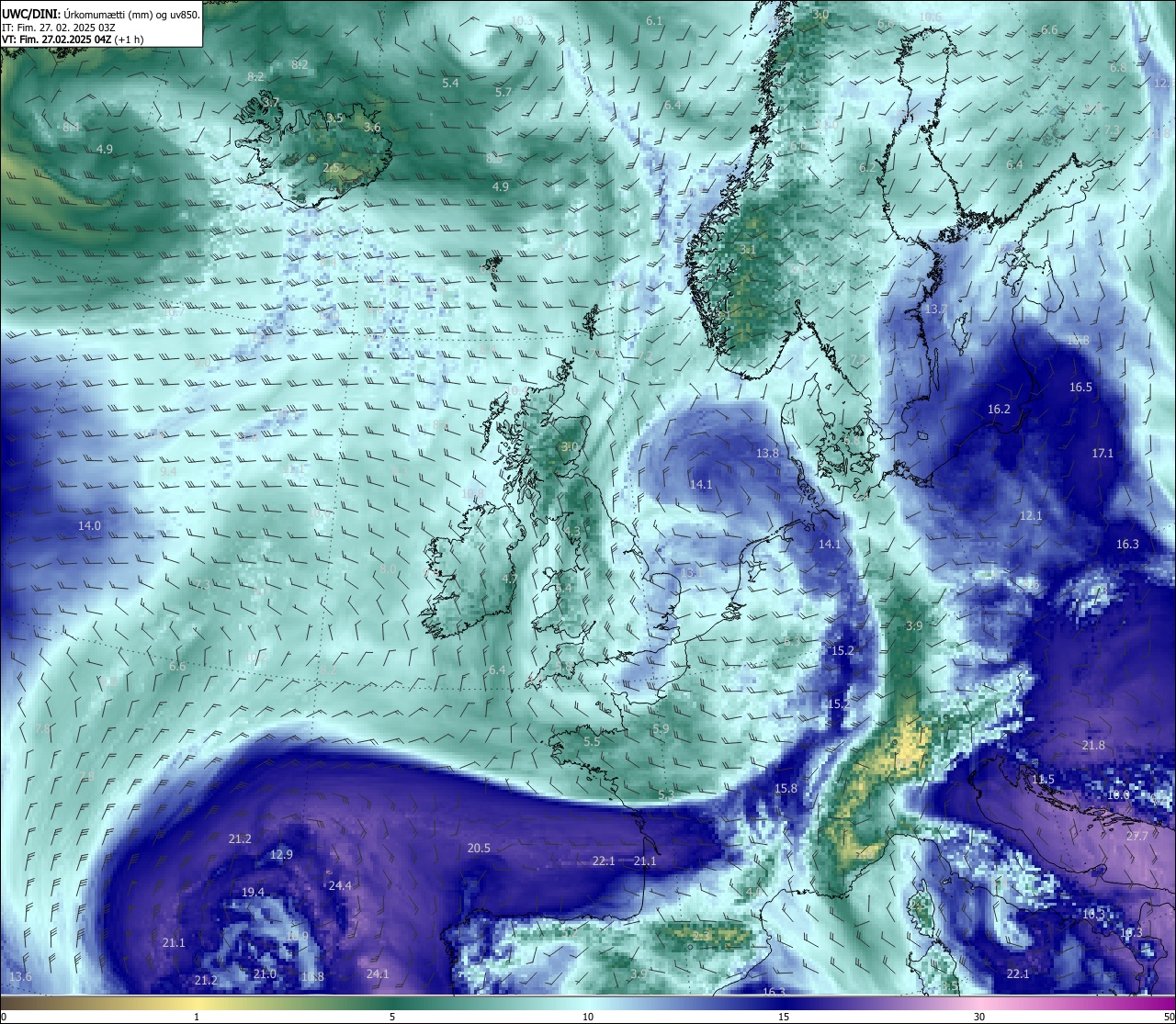Click the 1 tick on colour scale
1176x1024 pixels.
(197, 1017)
